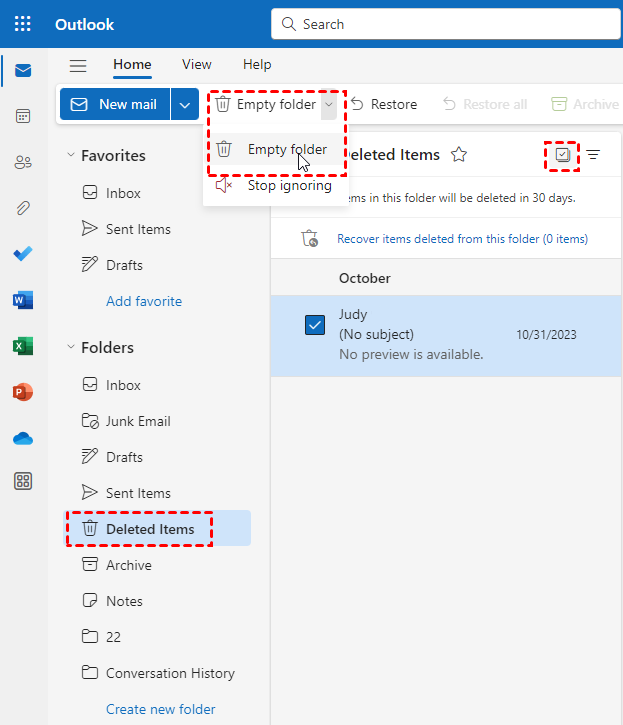
Task: Launch the Word app icon
Action: pyautogui.click(x=22, y=300)
